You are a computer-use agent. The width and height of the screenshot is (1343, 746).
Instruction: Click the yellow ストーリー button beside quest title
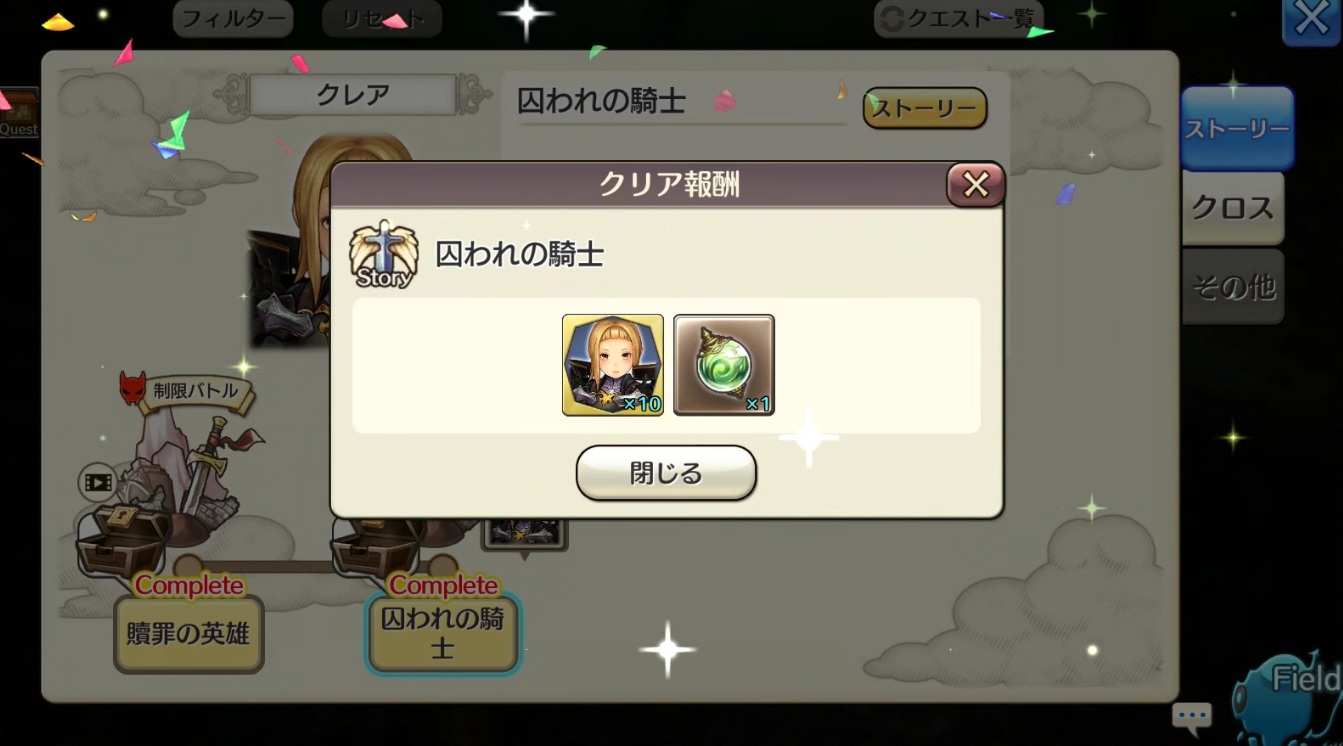pyautogui.click(x=925, y=109)
